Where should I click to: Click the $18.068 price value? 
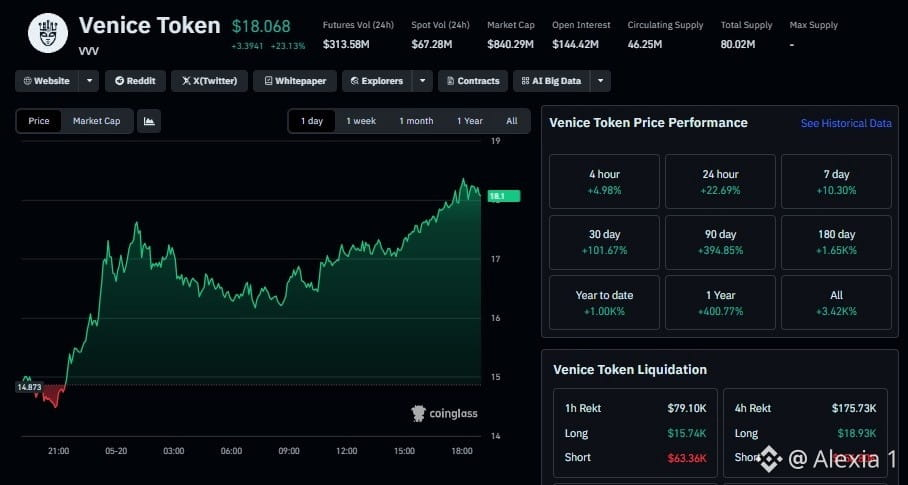point(261,26)
